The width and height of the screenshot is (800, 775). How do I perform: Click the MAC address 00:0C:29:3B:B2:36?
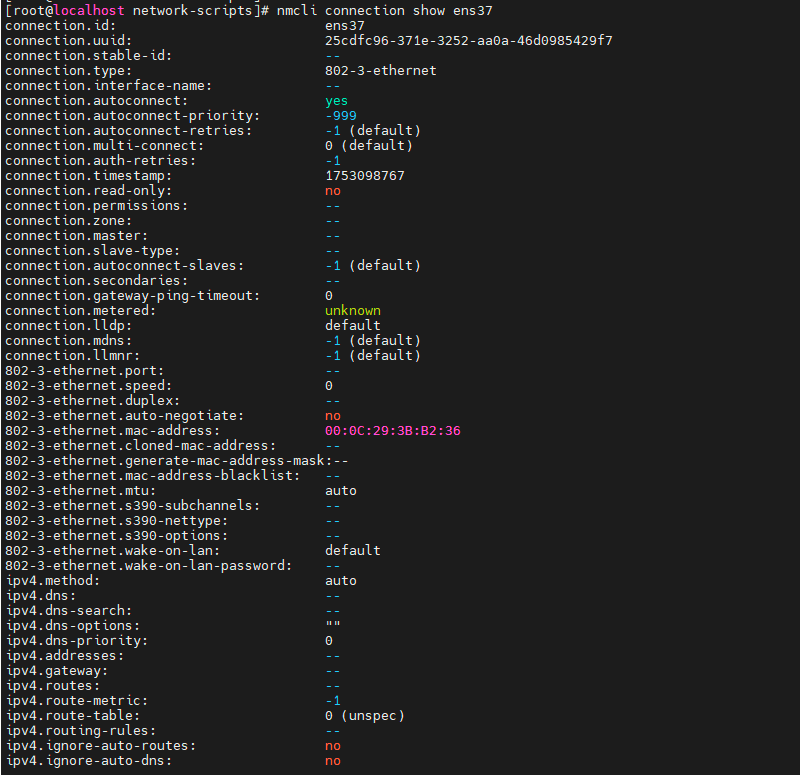click(x=393, y=431)
